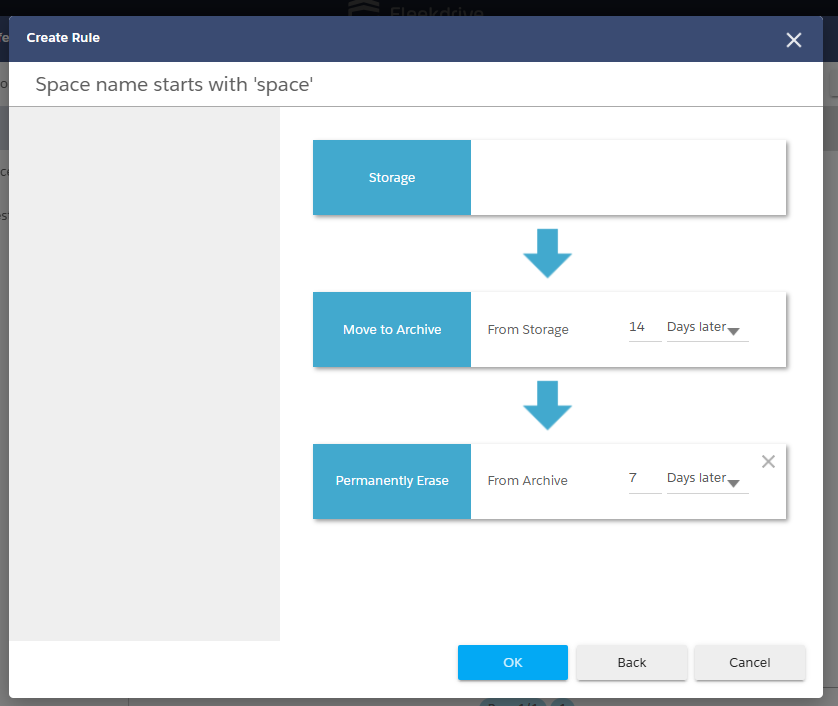Click the Create Rule title bar text
The height and width of the screenshot is (706, 838).
tap(63, 38)
